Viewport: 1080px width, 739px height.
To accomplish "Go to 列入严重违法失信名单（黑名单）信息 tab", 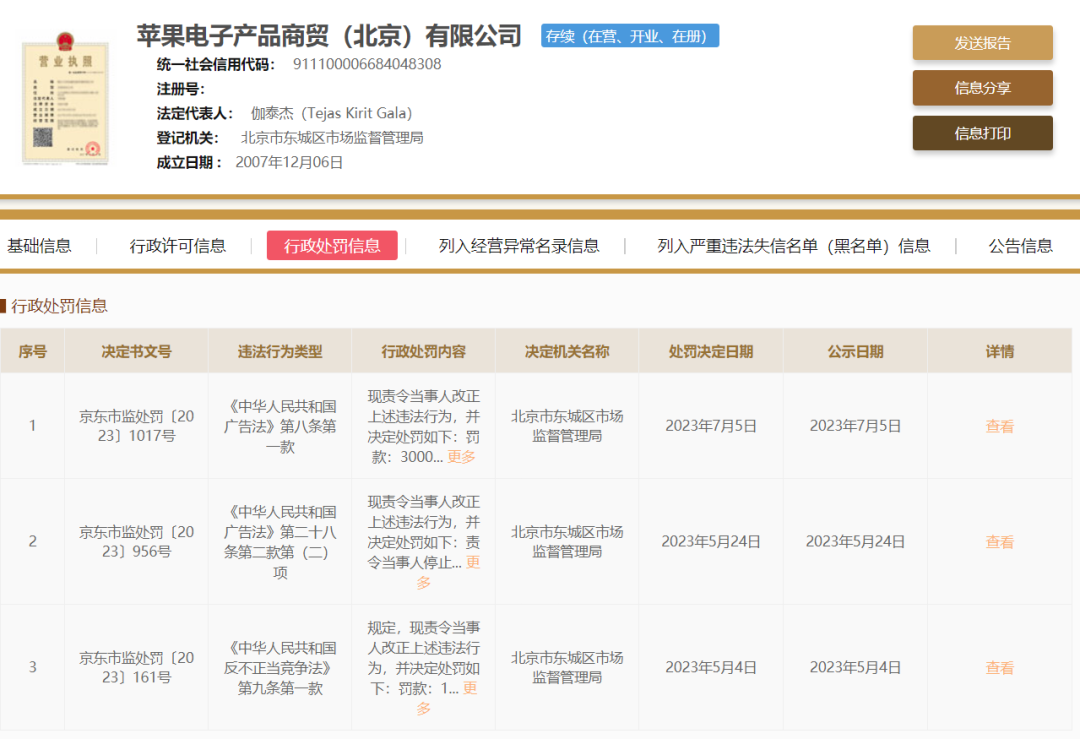I will tap(793, 246).
